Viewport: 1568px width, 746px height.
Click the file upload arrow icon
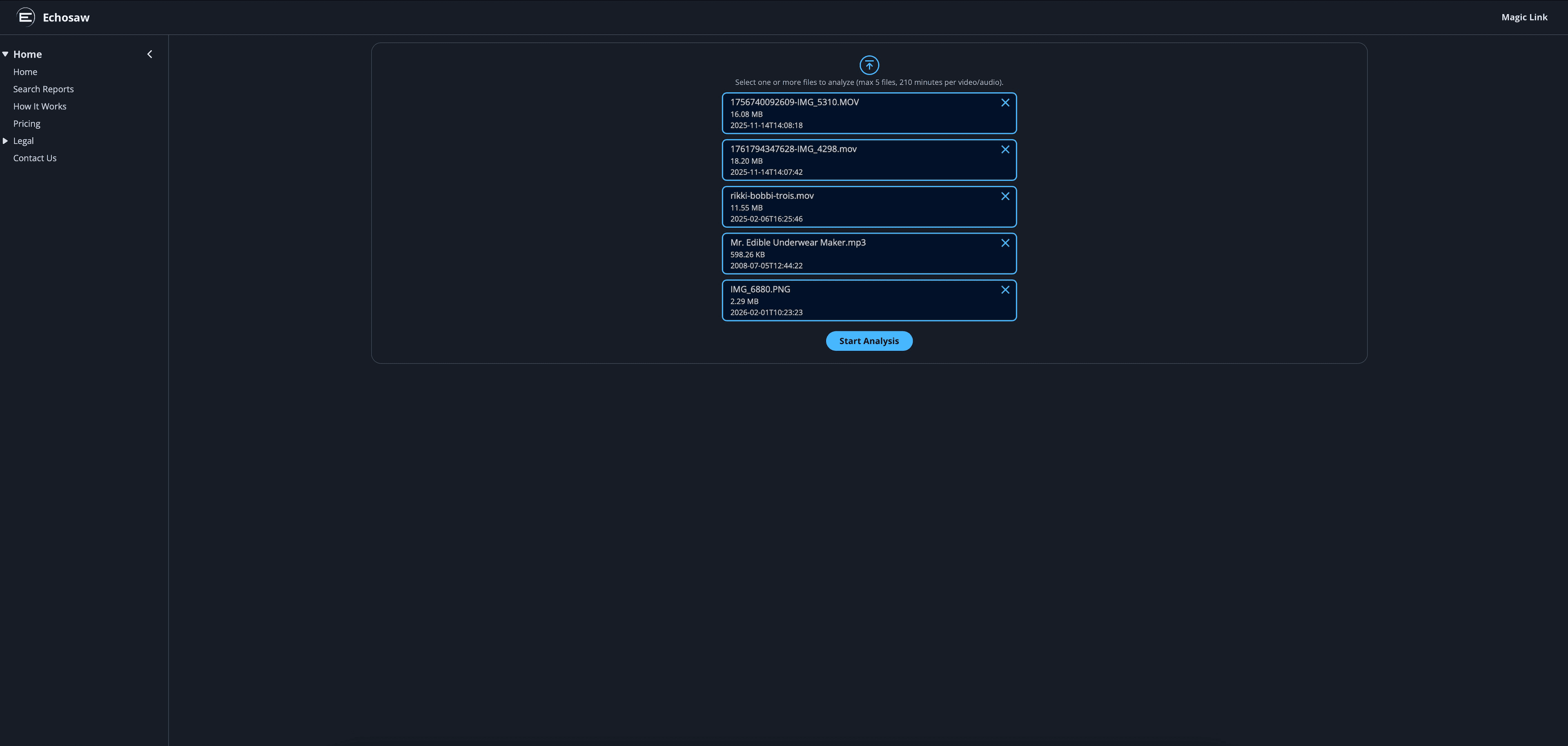click(869, 65)
